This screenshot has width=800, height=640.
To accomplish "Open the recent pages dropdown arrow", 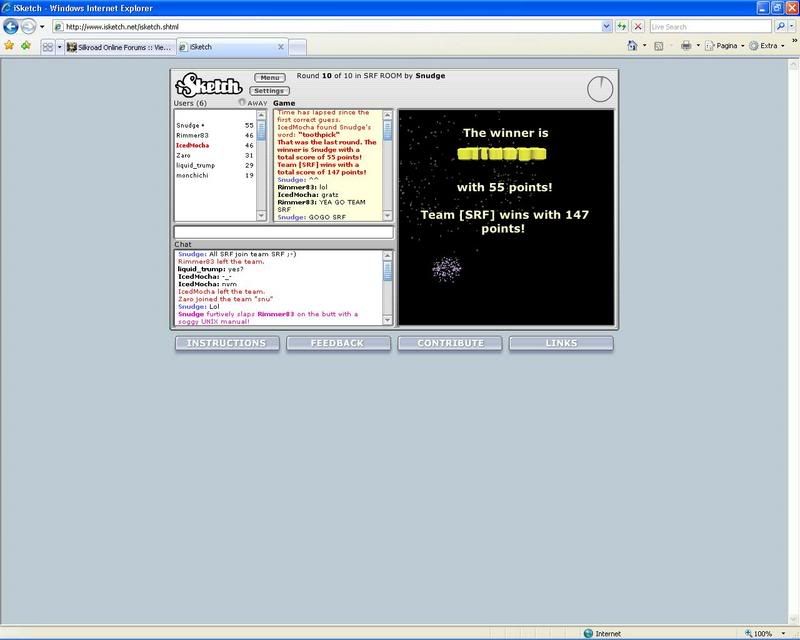I will pos(42,27).
